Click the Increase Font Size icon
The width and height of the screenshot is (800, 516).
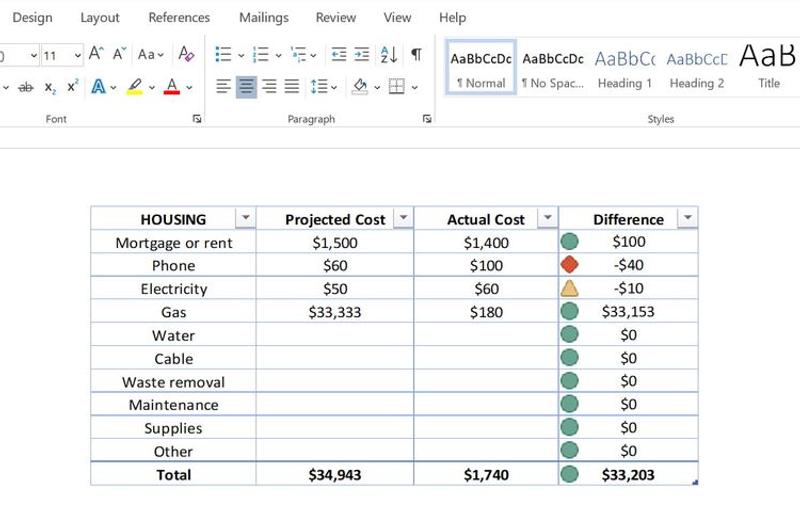point(96,54)
